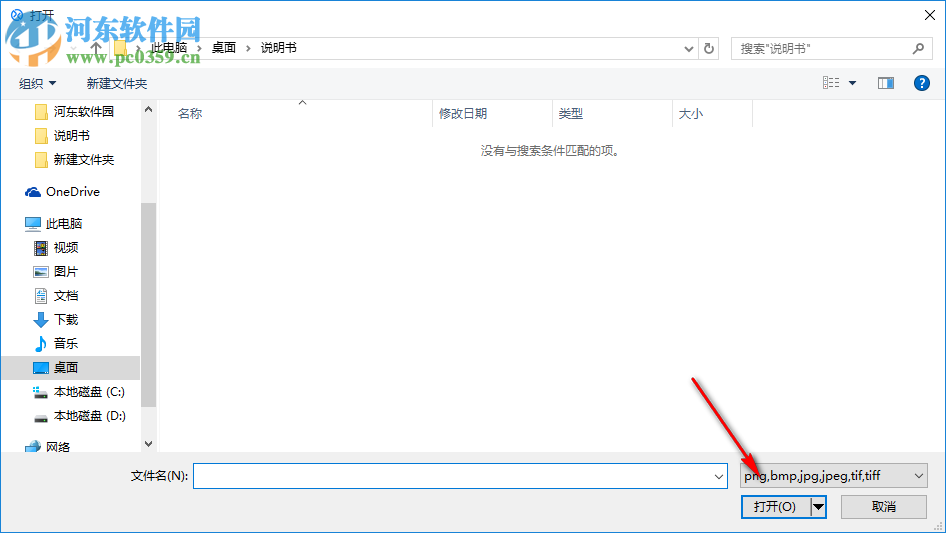Click the Videos film icon in the sidebar
Image resolution: width=946 pixels, height=533 pixels.
40,248
